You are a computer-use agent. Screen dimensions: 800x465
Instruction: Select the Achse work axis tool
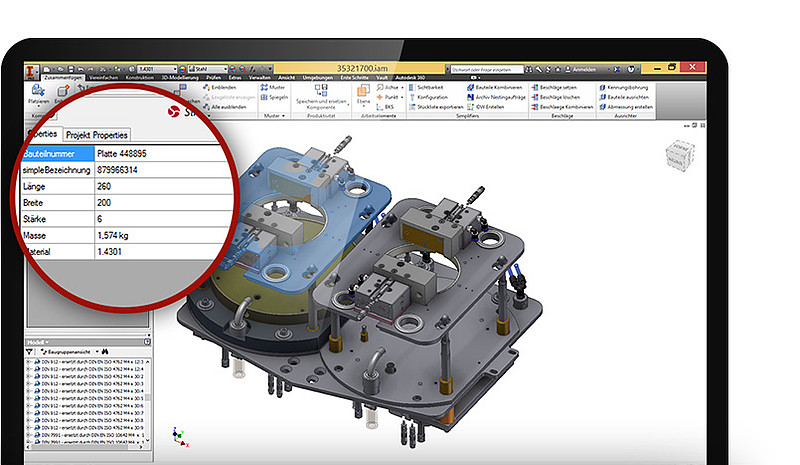(x=388, y=88)
